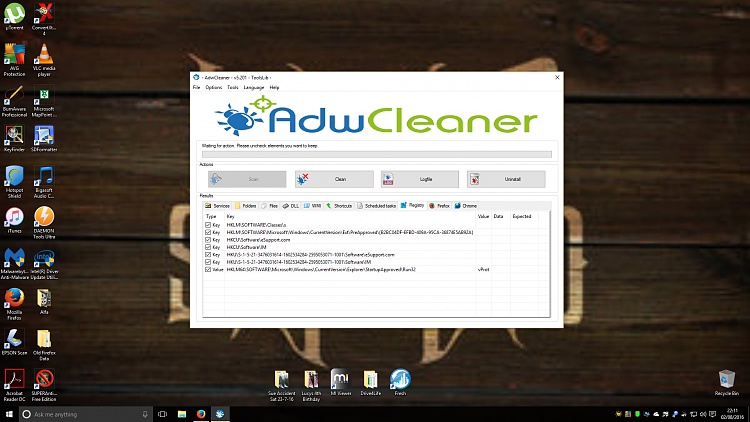
Task: Click the Windows Start button
Action: coord(9,414)
